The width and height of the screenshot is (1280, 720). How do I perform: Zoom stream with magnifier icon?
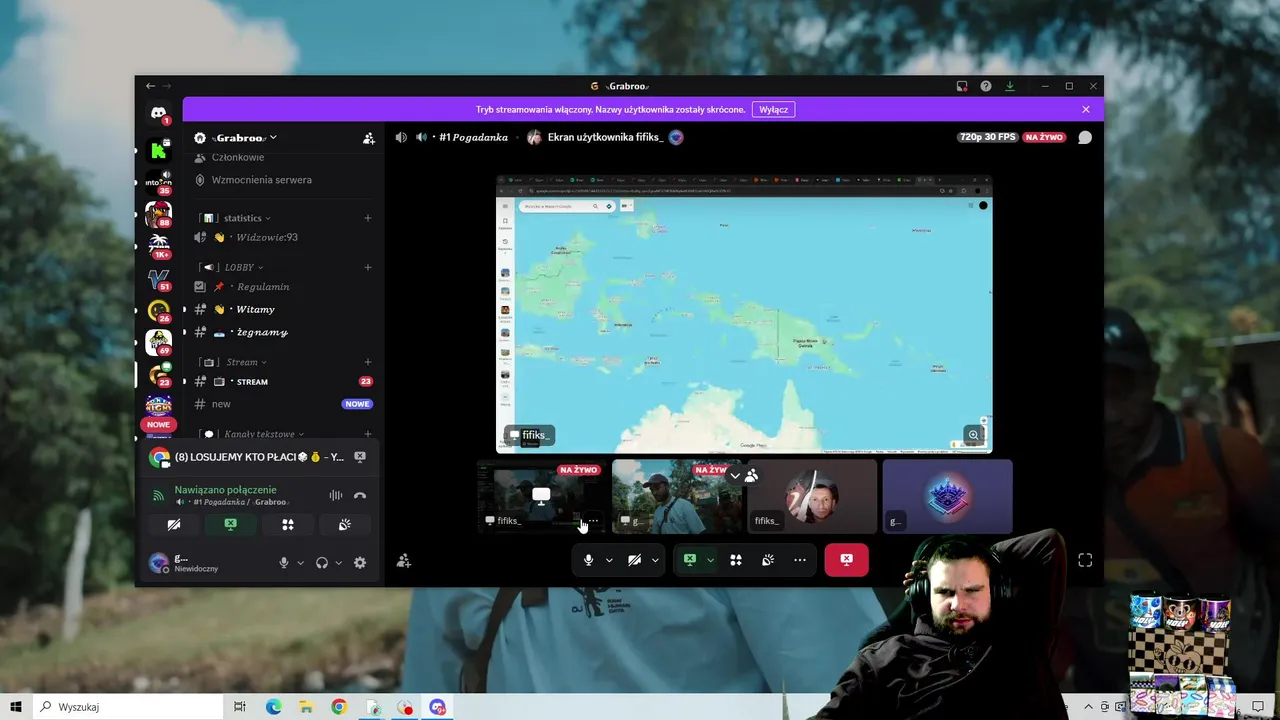[x=973, y=435]
